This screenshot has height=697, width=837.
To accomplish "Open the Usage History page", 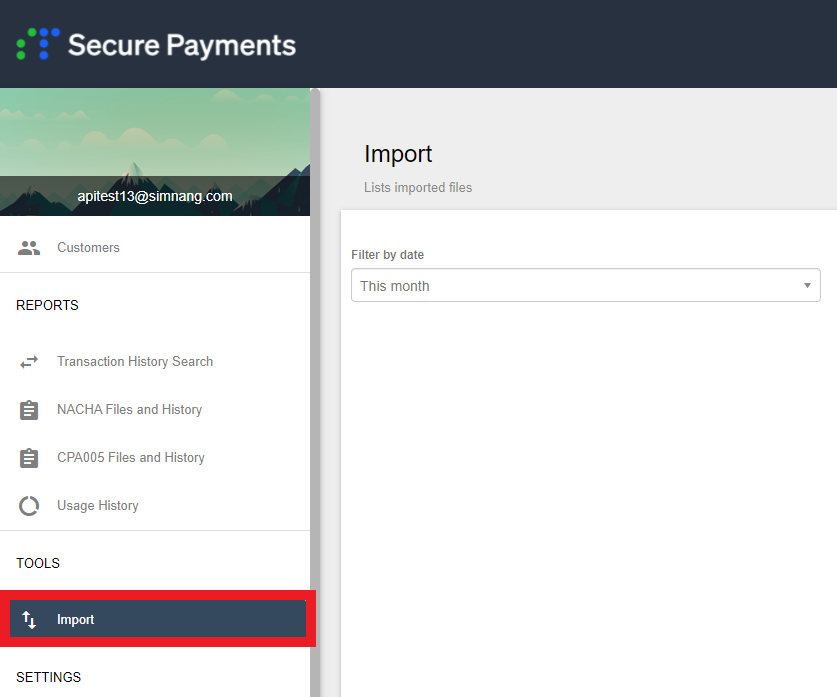I will pos(155,506).
